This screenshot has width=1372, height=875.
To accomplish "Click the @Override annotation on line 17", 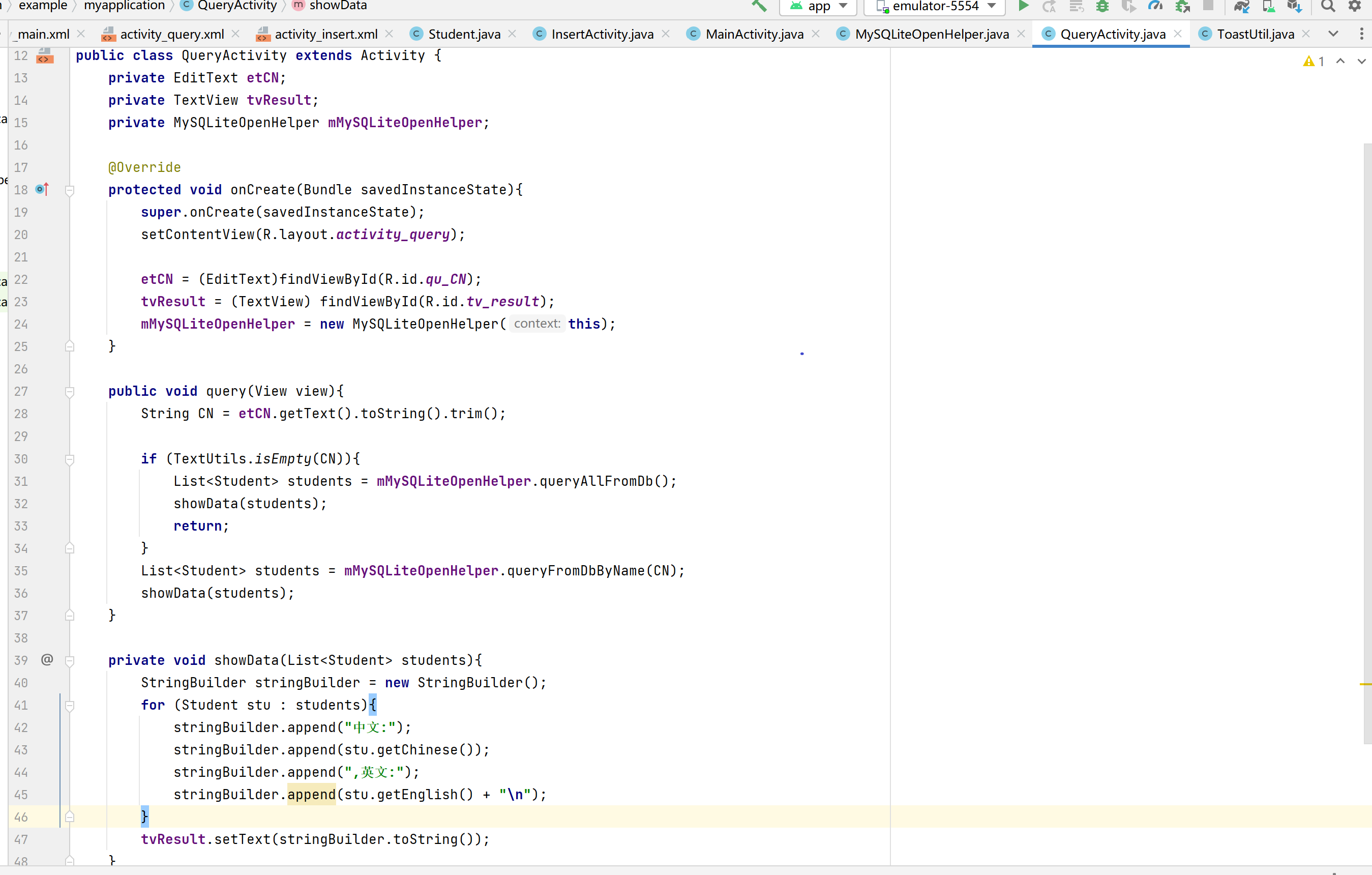I will pos(145,167).
